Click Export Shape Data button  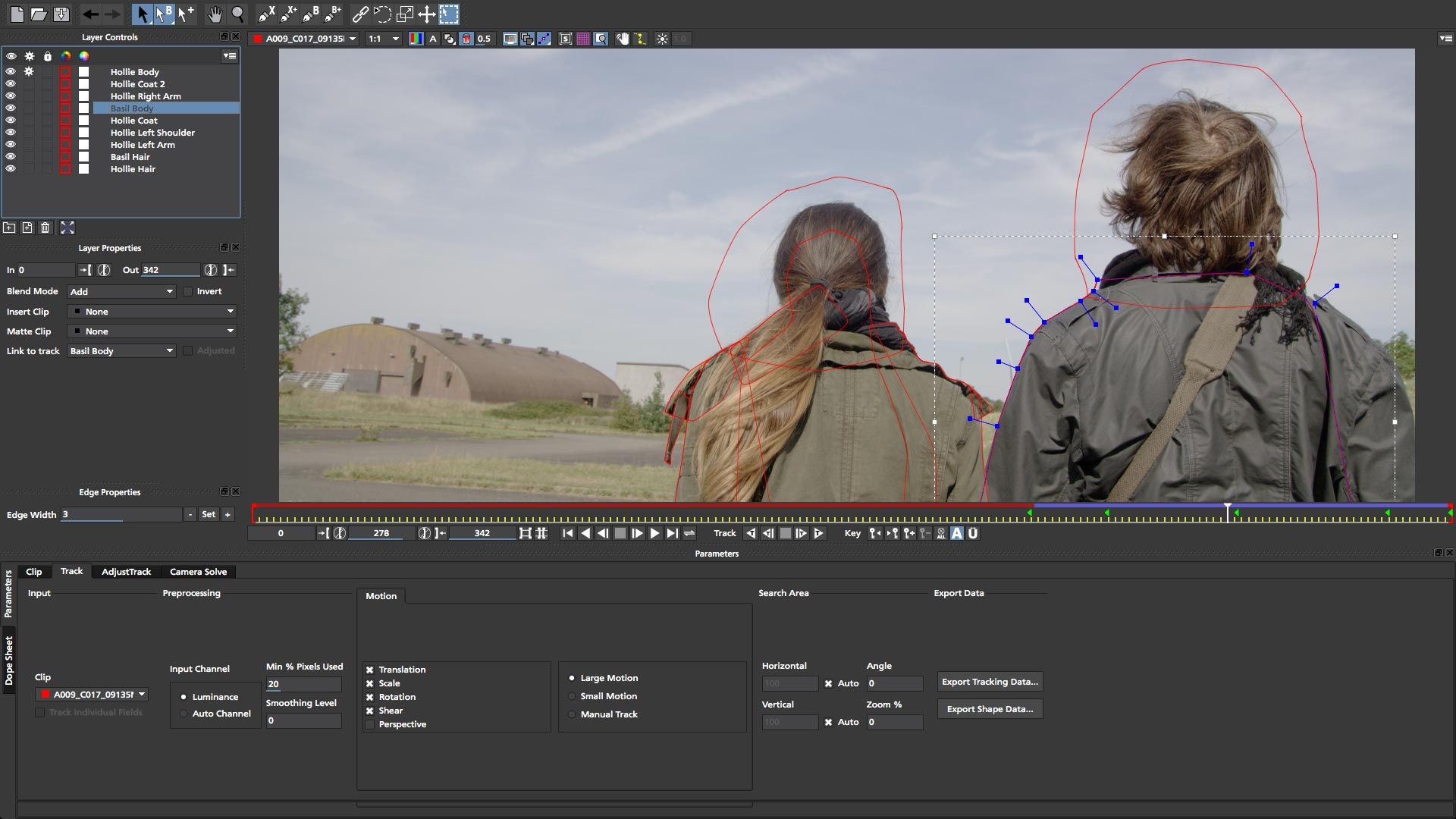(989, 708)
